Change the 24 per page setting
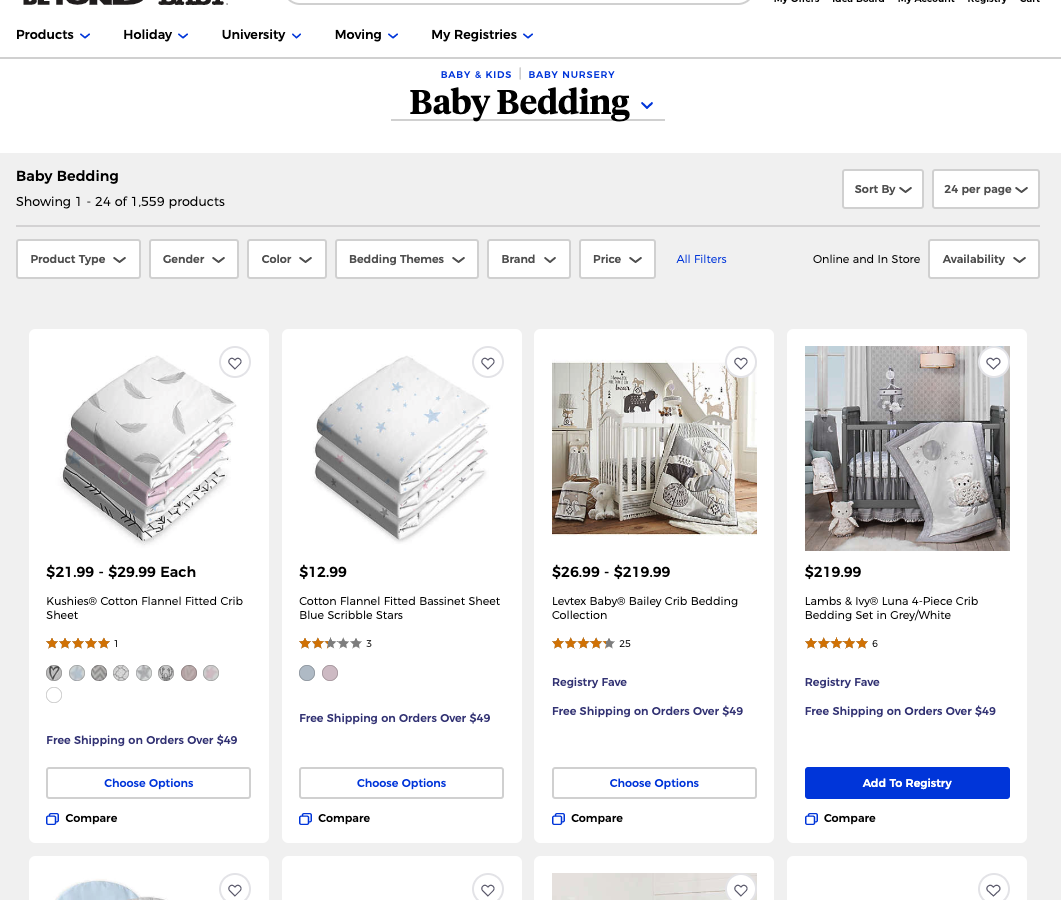Image resolution: width=1061 pixels, height=900 pixels. tap(985, 189)
